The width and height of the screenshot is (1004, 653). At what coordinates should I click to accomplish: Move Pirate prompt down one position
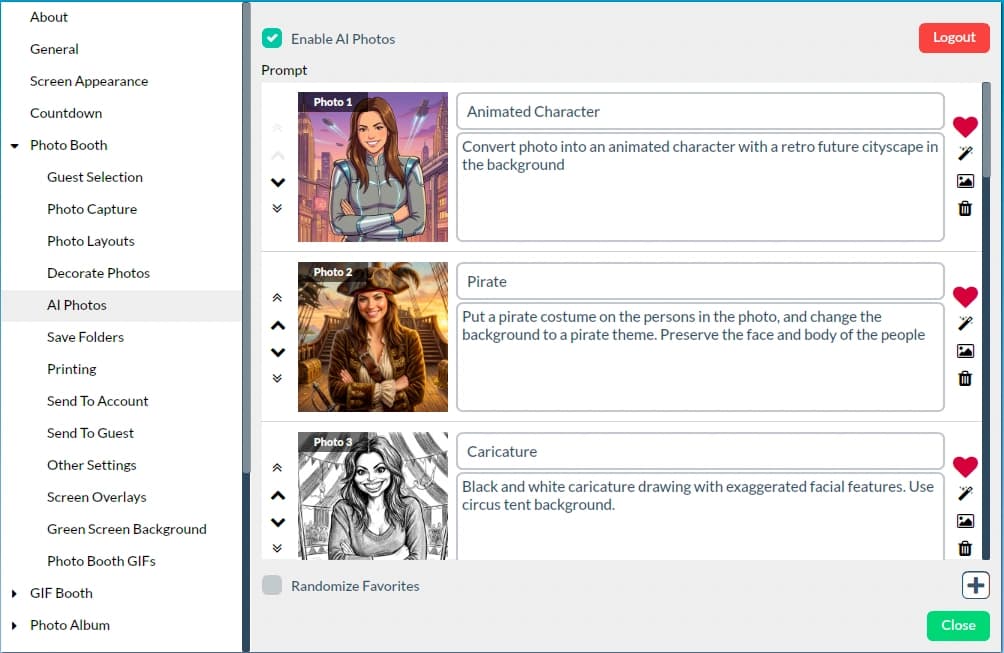278,352
